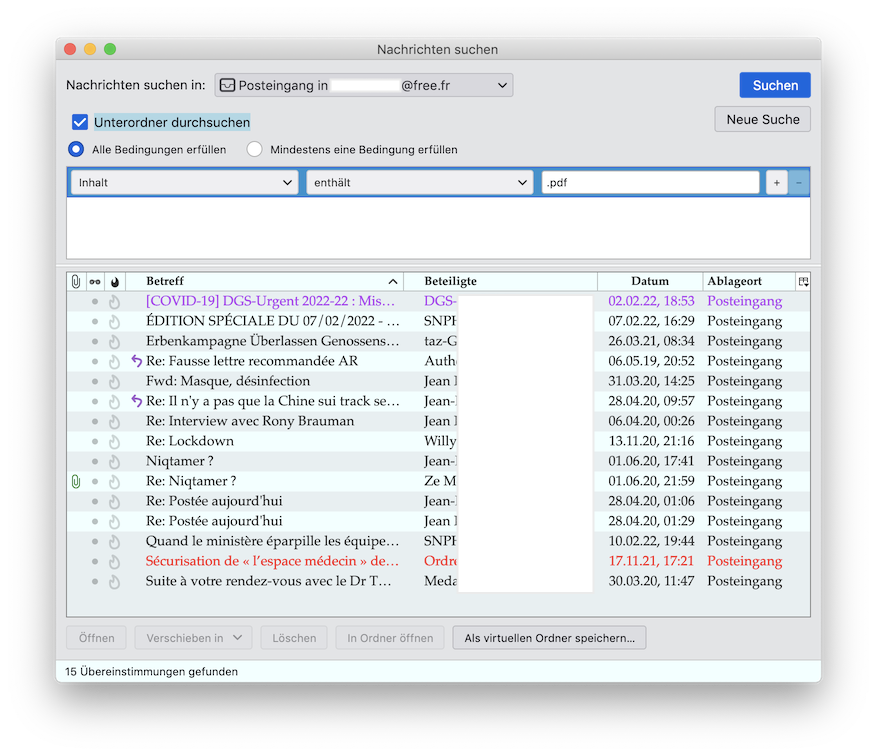Screen dimensions: 877x756
Task: Select Re: Postée aujourd'hui at 01:29
Action: [x=438, y=521]
